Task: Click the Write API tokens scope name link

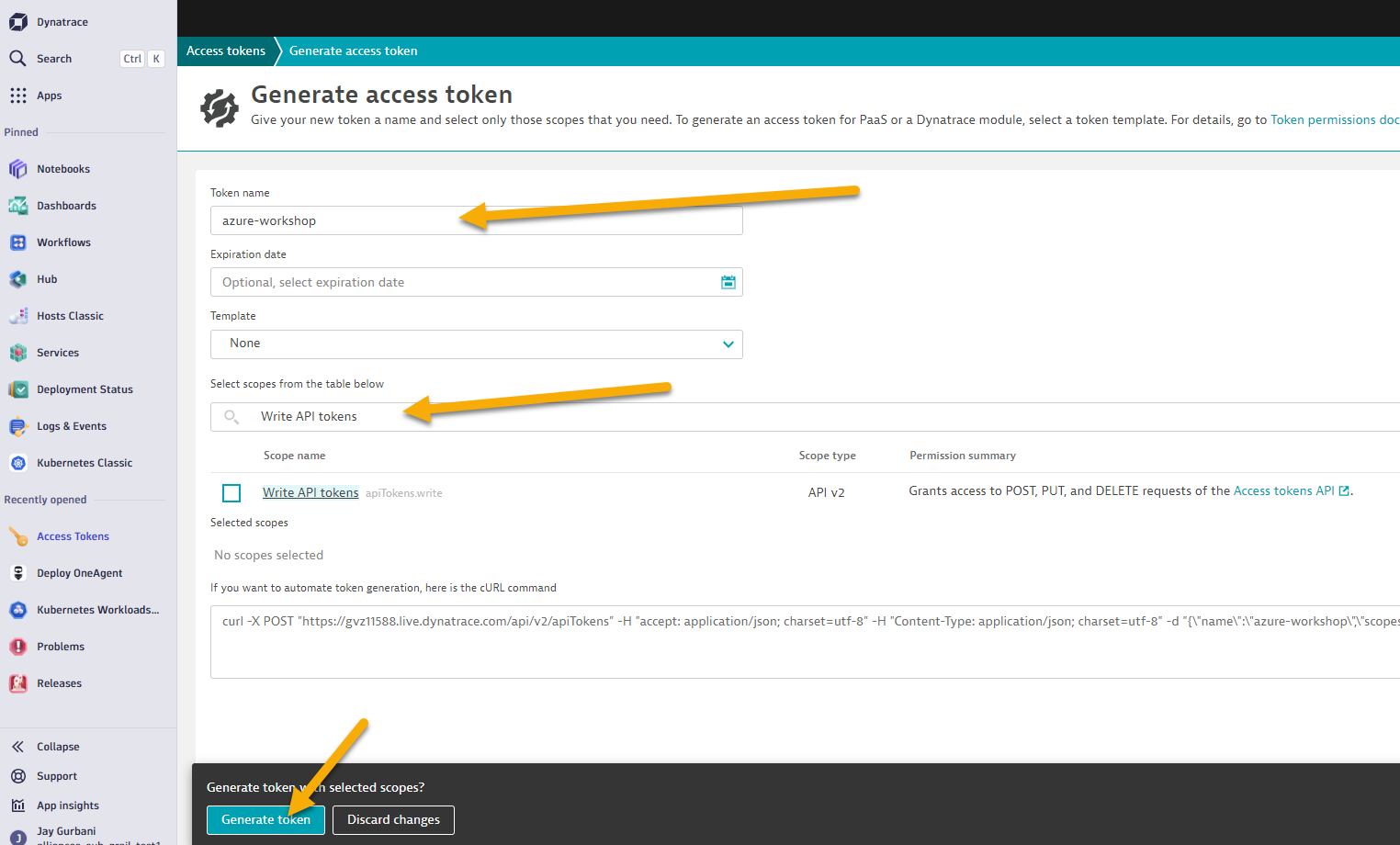Action: (x=310, y=493)
